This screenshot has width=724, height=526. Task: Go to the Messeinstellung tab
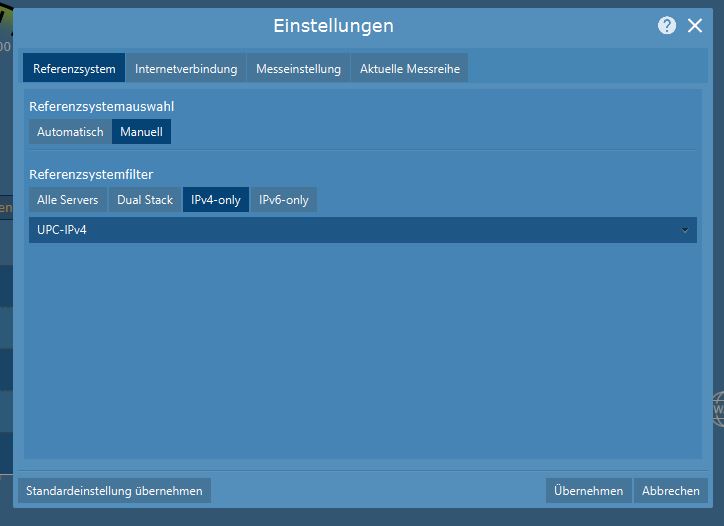(x=298, y=69)
